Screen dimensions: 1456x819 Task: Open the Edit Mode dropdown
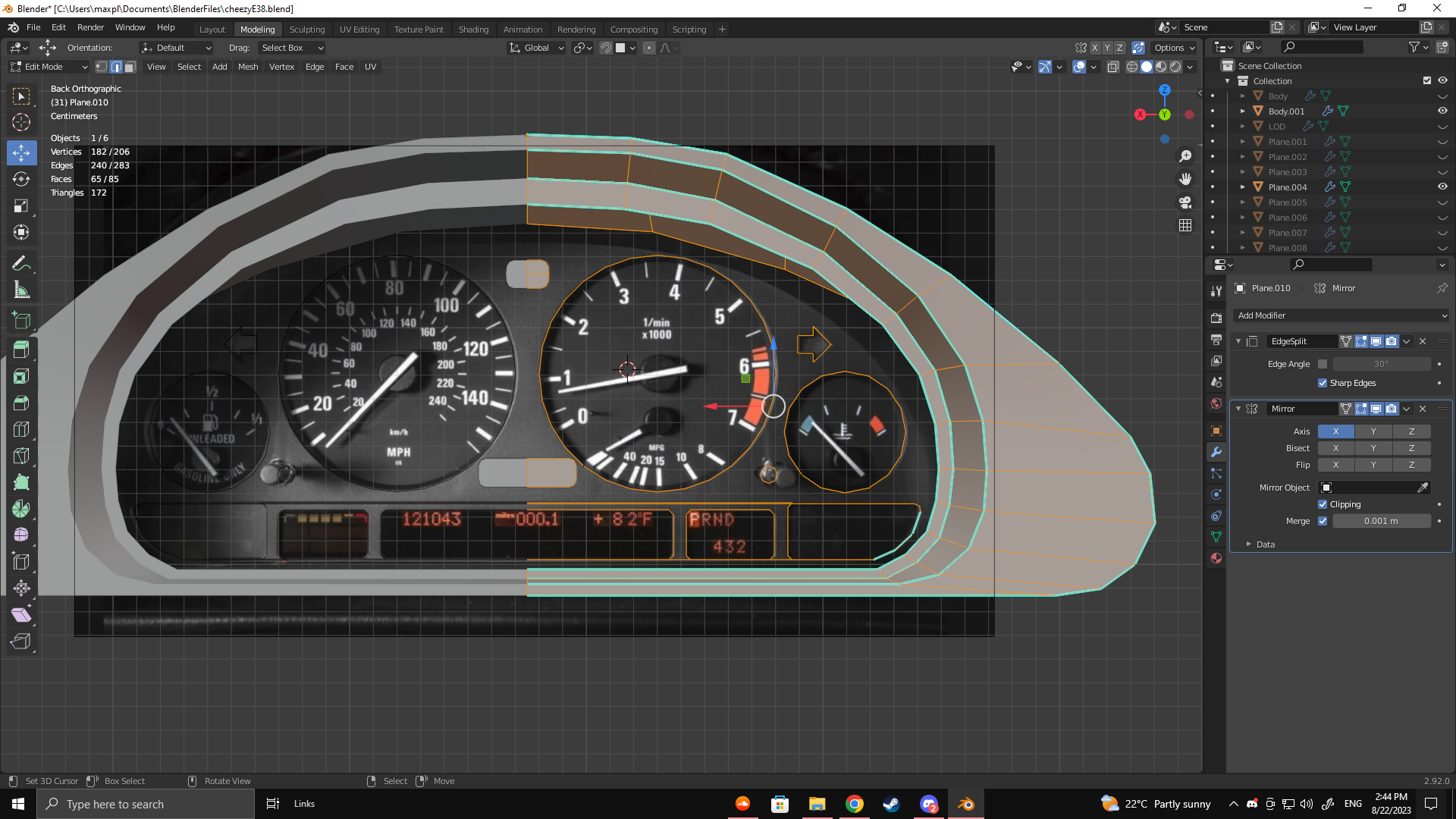point(49,67)
